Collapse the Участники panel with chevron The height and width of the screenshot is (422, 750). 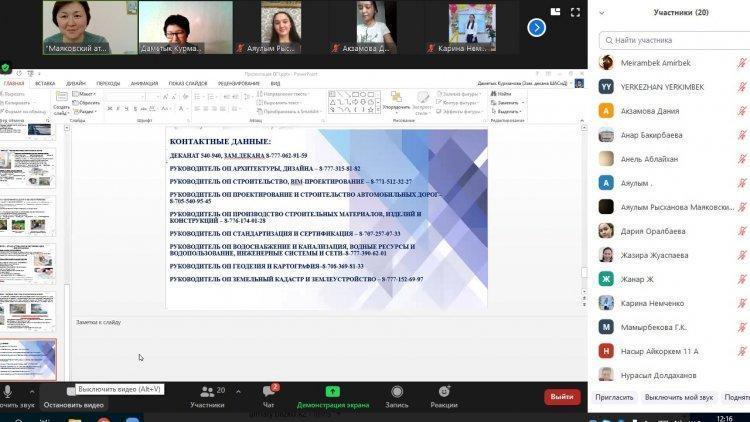tap(601, 13)
